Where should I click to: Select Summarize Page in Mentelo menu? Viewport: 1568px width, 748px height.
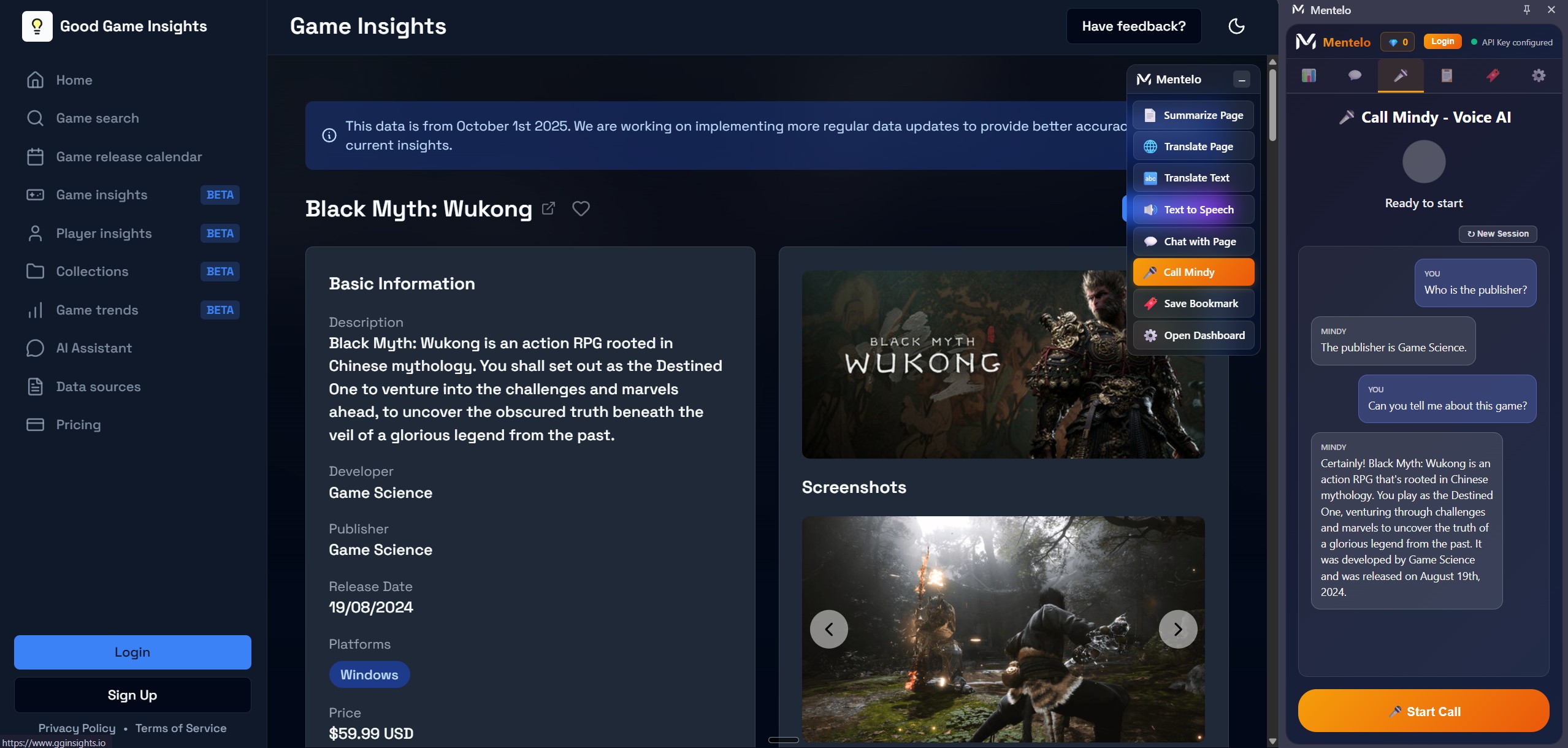(x=1193, y=115)
